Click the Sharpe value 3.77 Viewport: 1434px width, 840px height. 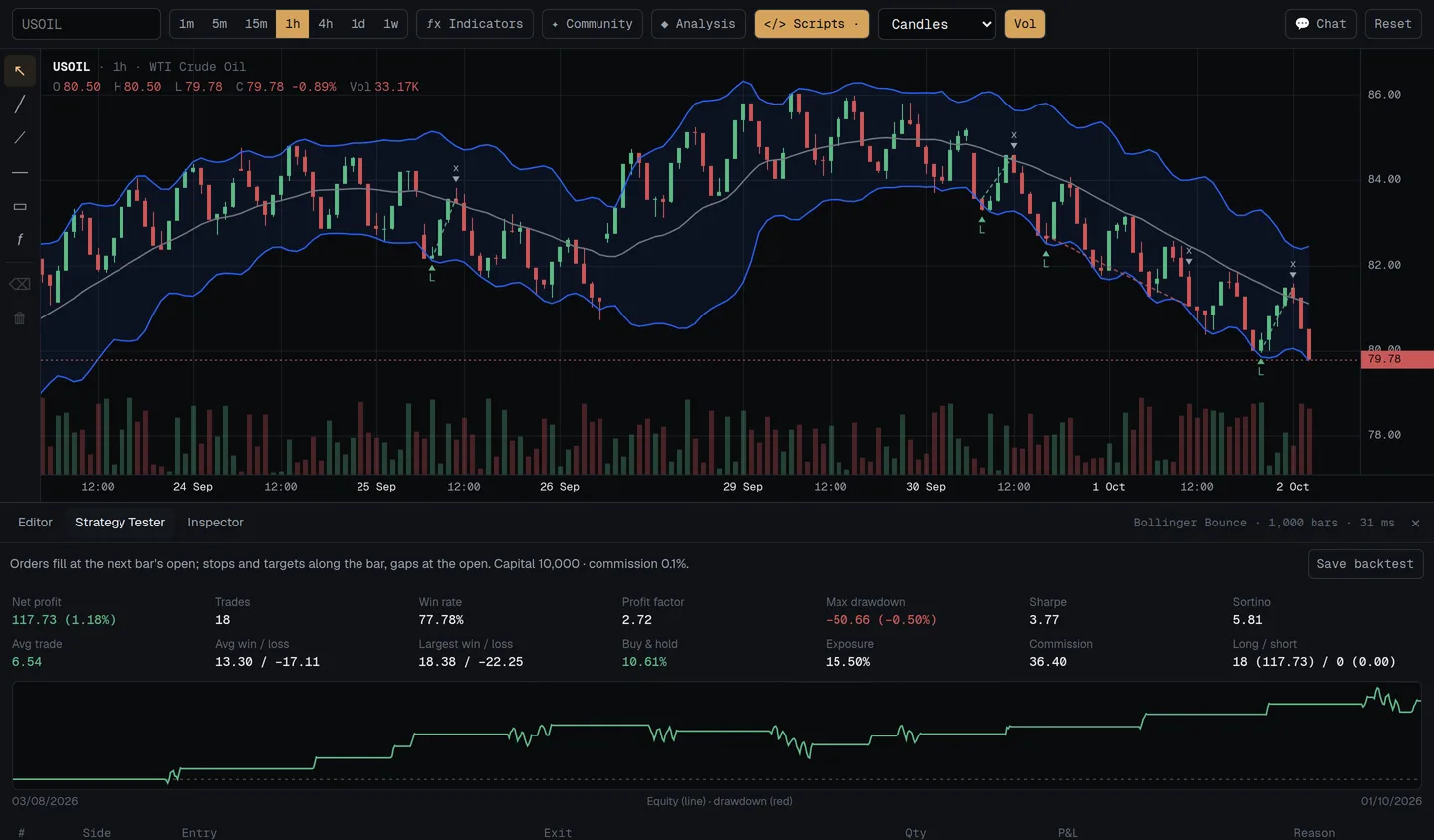pos(1044,620)
